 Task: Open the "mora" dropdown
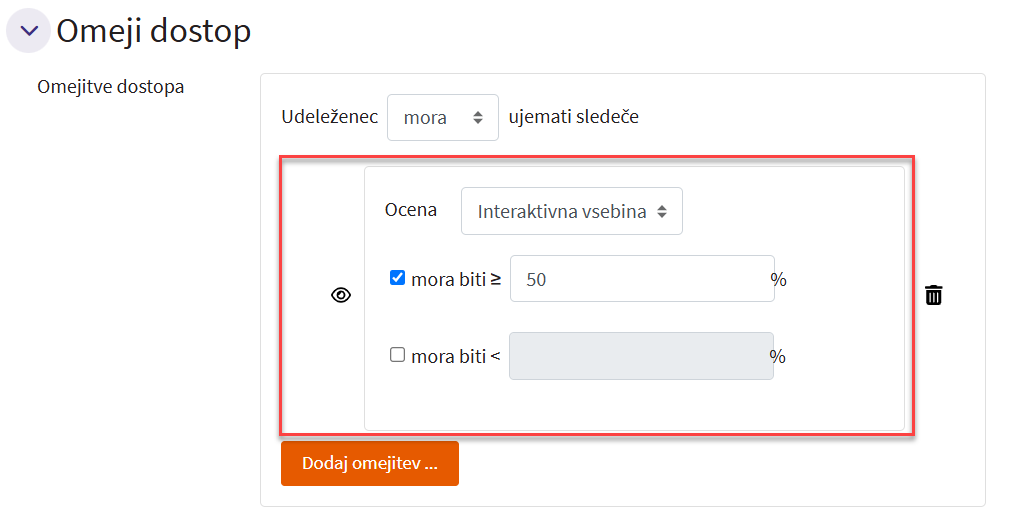[x=442, y=118]
